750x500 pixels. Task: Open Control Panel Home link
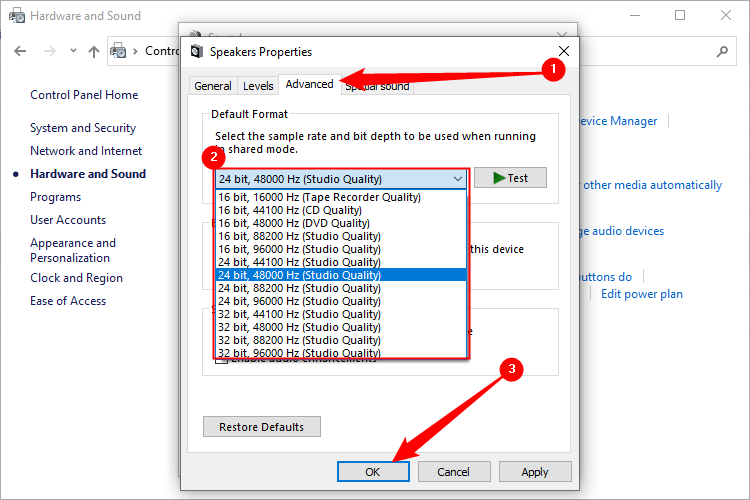[x=84, y=95]
